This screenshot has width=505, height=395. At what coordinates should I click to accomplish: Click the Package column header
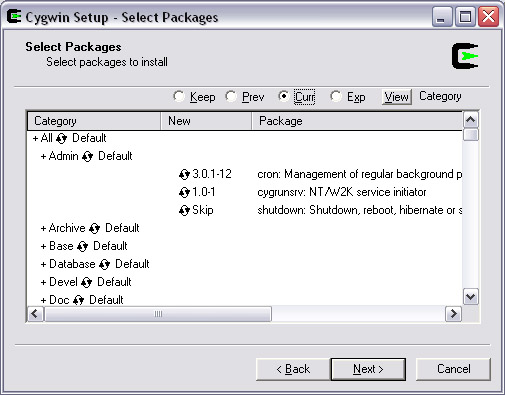357,121
